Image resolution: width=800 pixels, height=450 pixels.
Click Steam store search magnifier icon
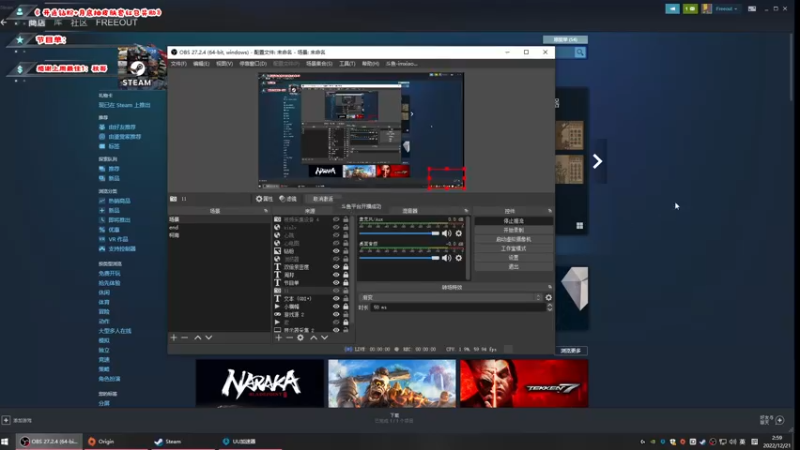point(580,52)
